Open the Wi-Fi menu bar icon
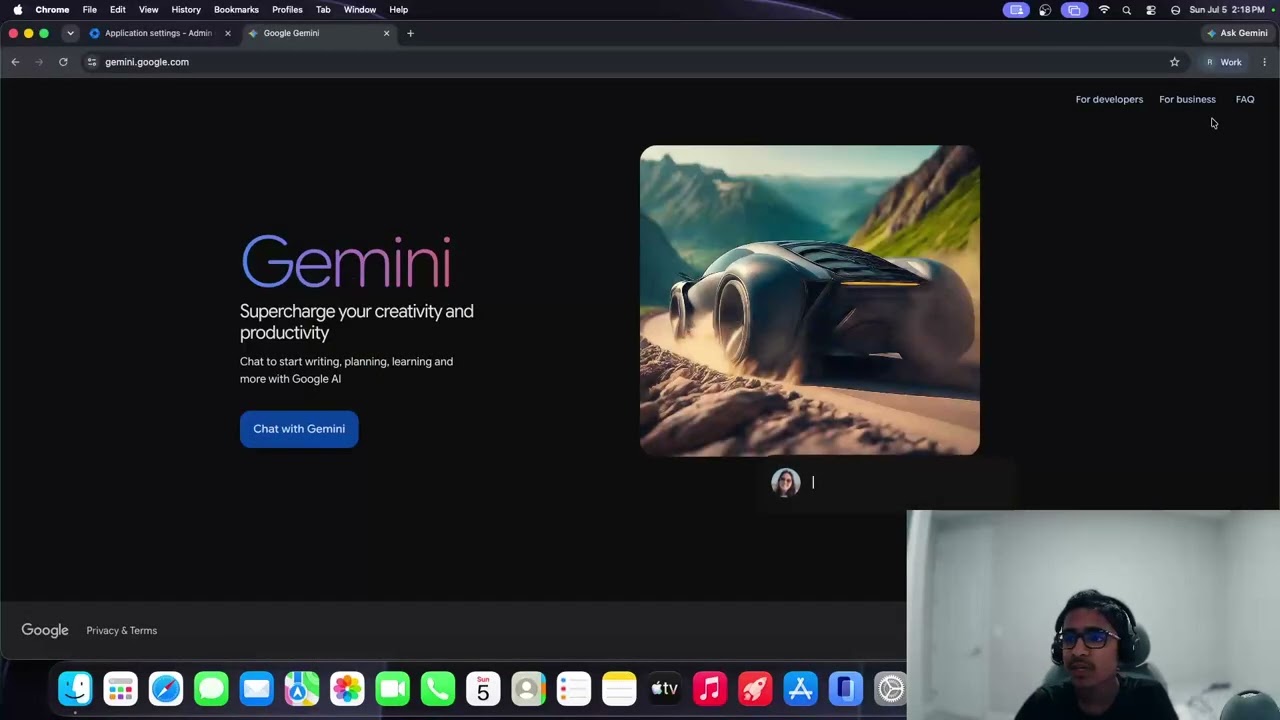The image size is (1280, 720). [x=1104, y=10]
